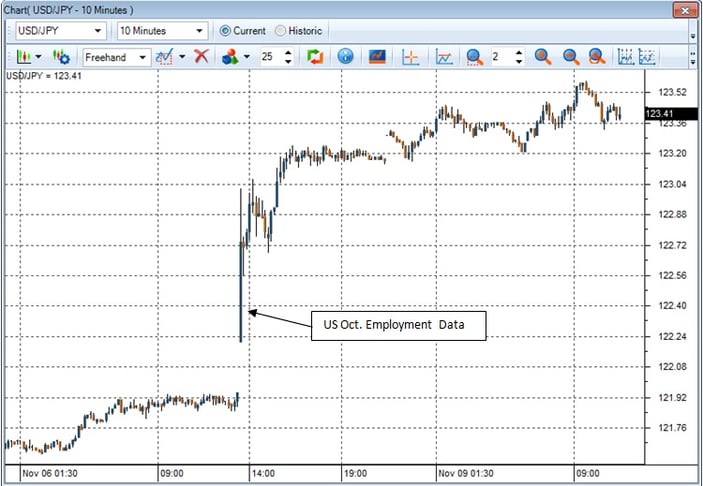
Task: Click the 19:00 time axis label
Action: coord(355,473)
